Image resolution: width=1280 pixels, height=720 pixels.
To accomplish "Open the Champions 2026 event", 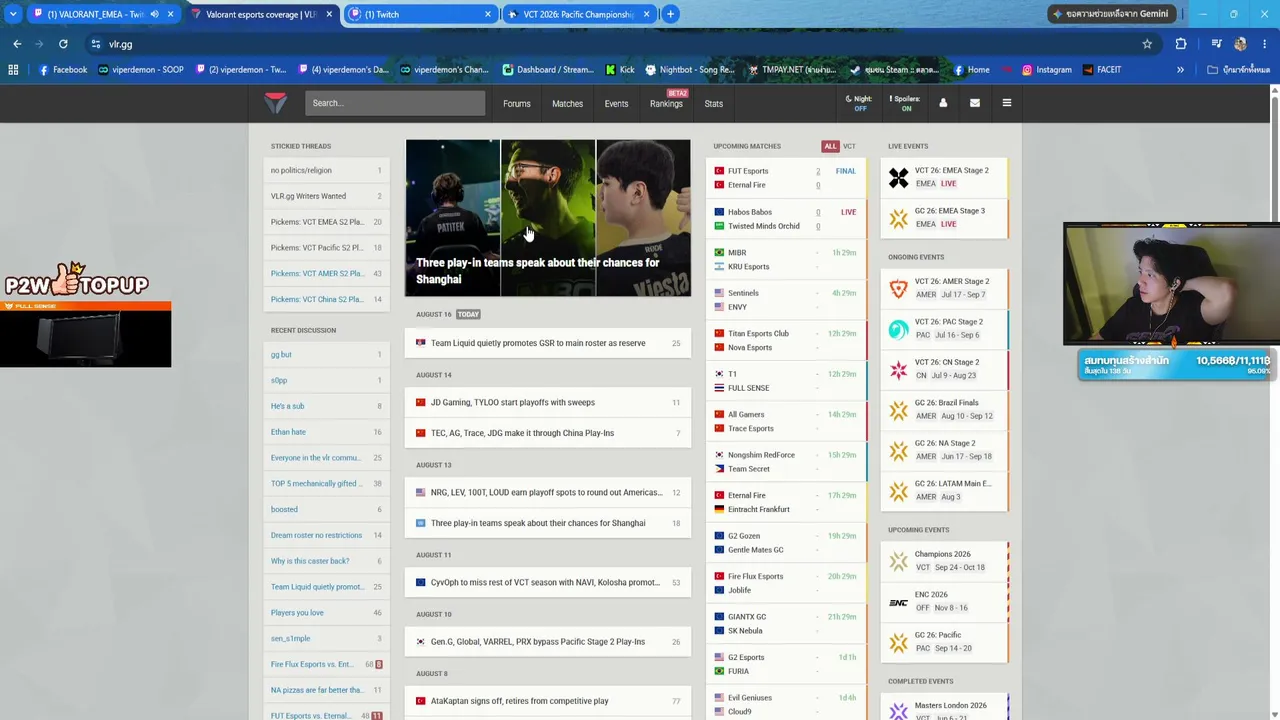I will [x=944, y=561].
